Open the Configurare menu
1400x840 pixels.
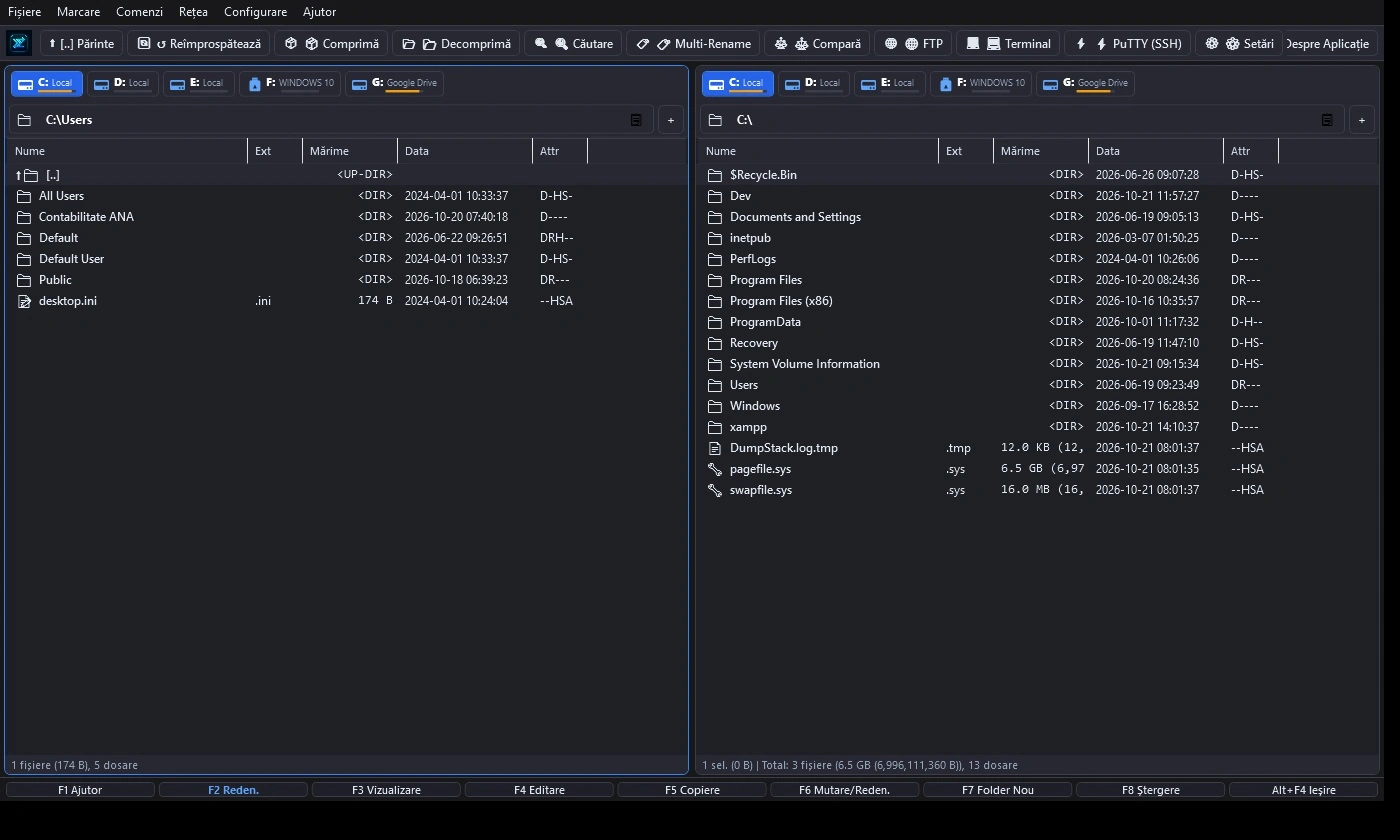point(255,12)
